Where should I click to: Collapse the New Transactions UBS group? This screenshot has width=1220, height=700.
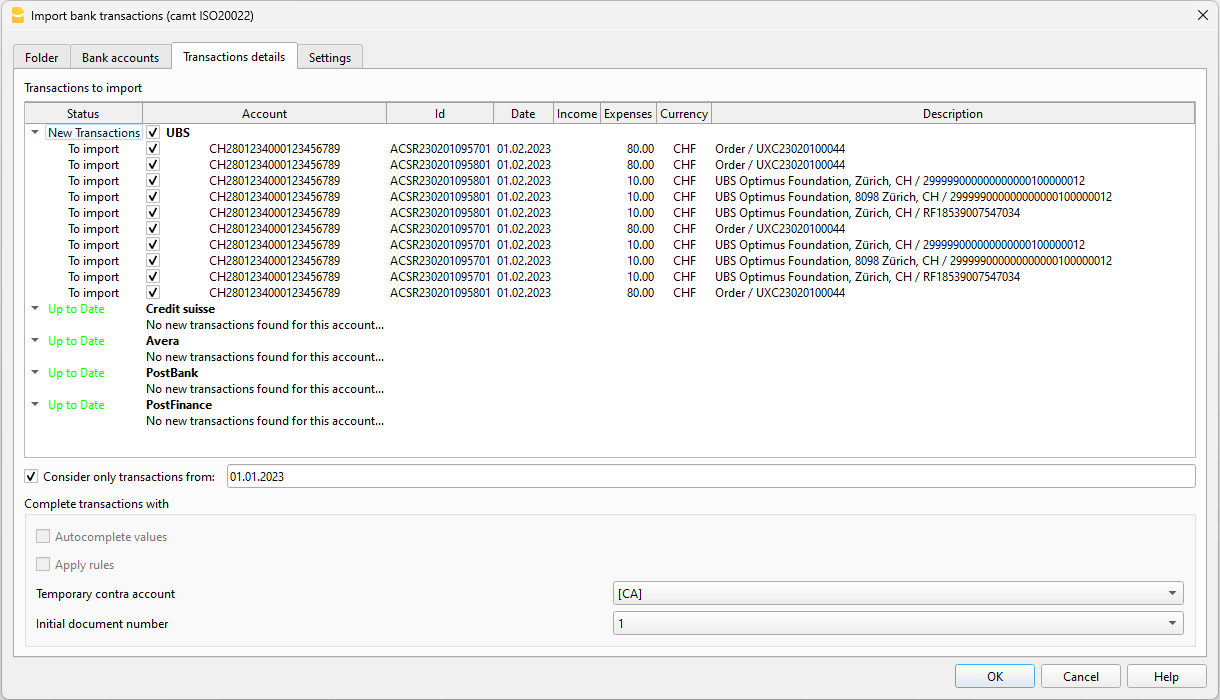(35, 132)
